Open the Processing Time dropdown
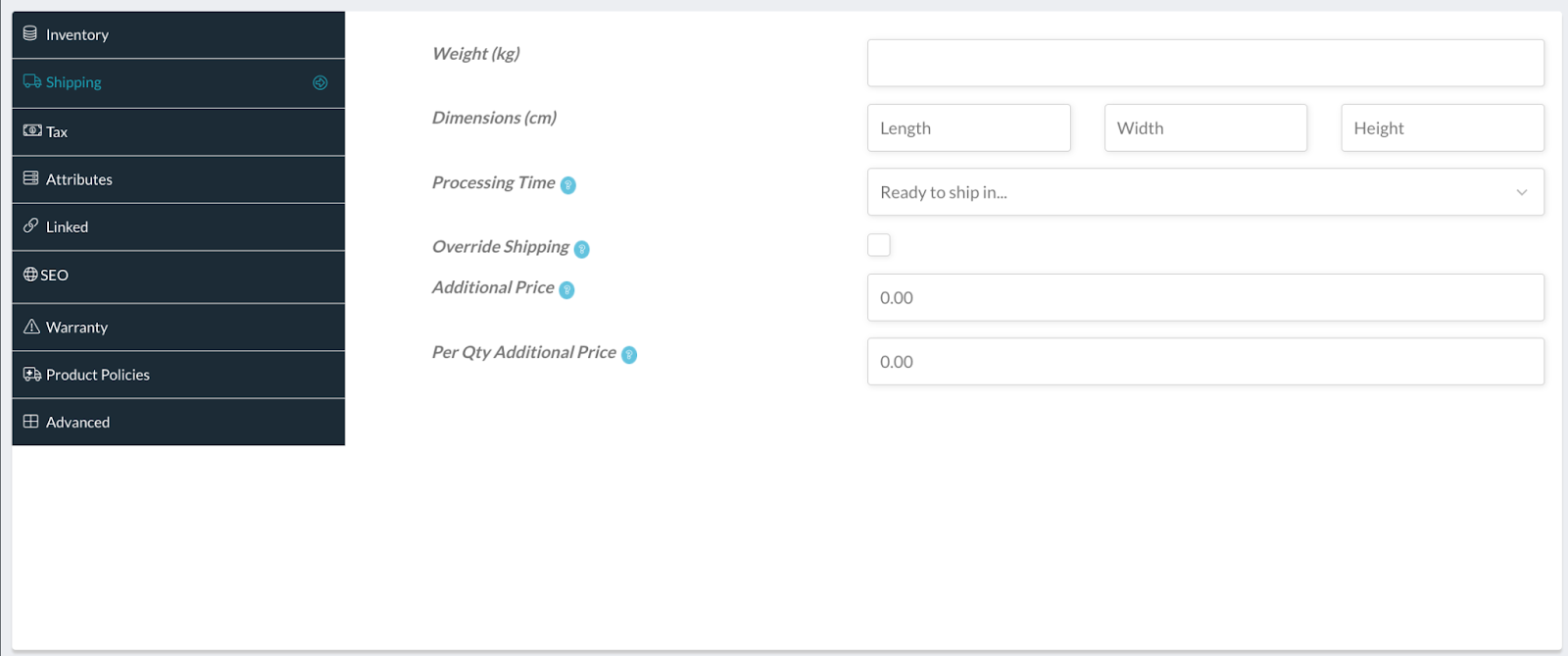This screenshot has width=1568, height=656. (1204, 192)
